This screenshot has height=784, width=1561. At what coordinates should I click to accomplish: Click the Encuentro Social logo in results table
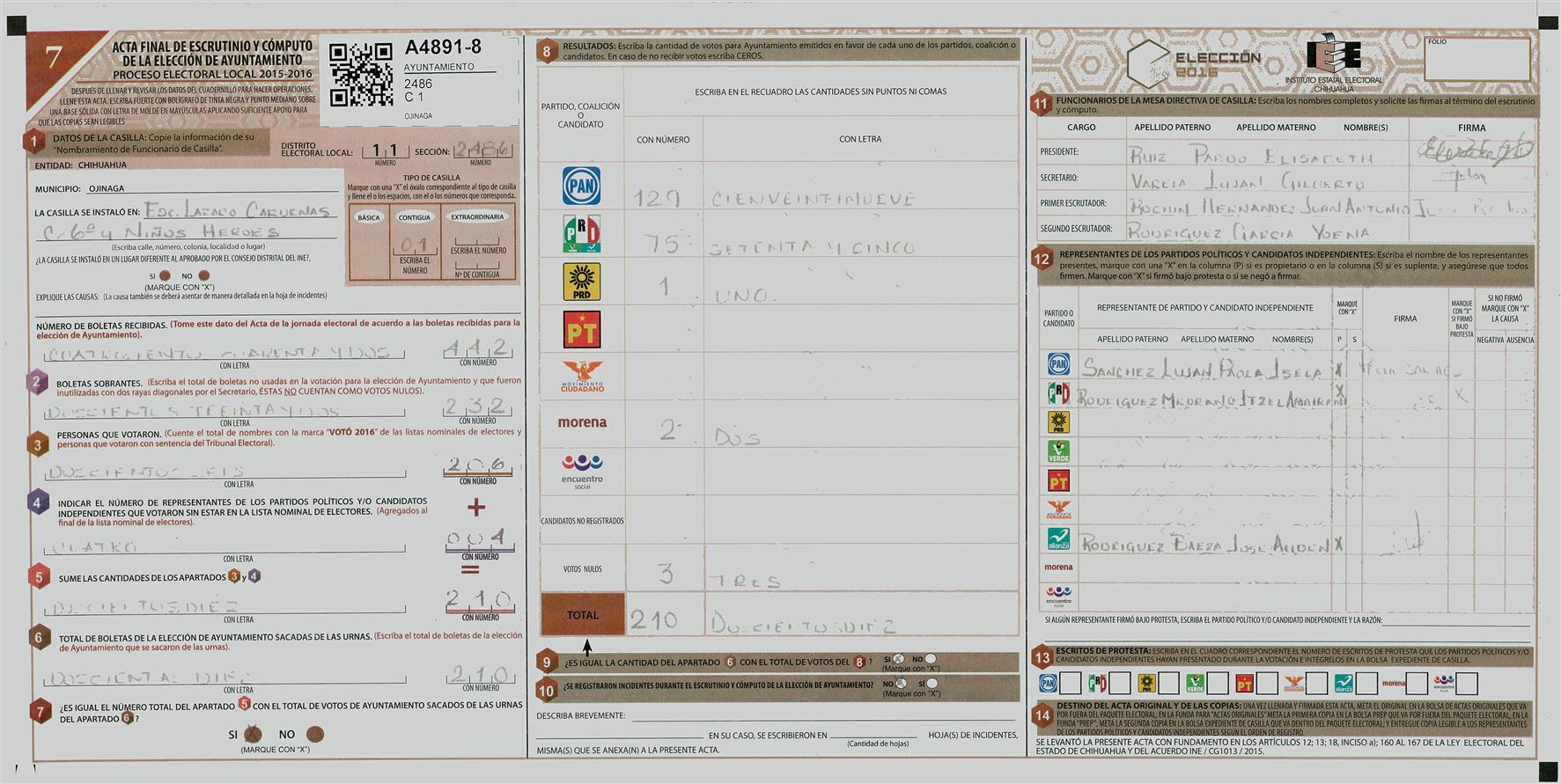[582, 470]
